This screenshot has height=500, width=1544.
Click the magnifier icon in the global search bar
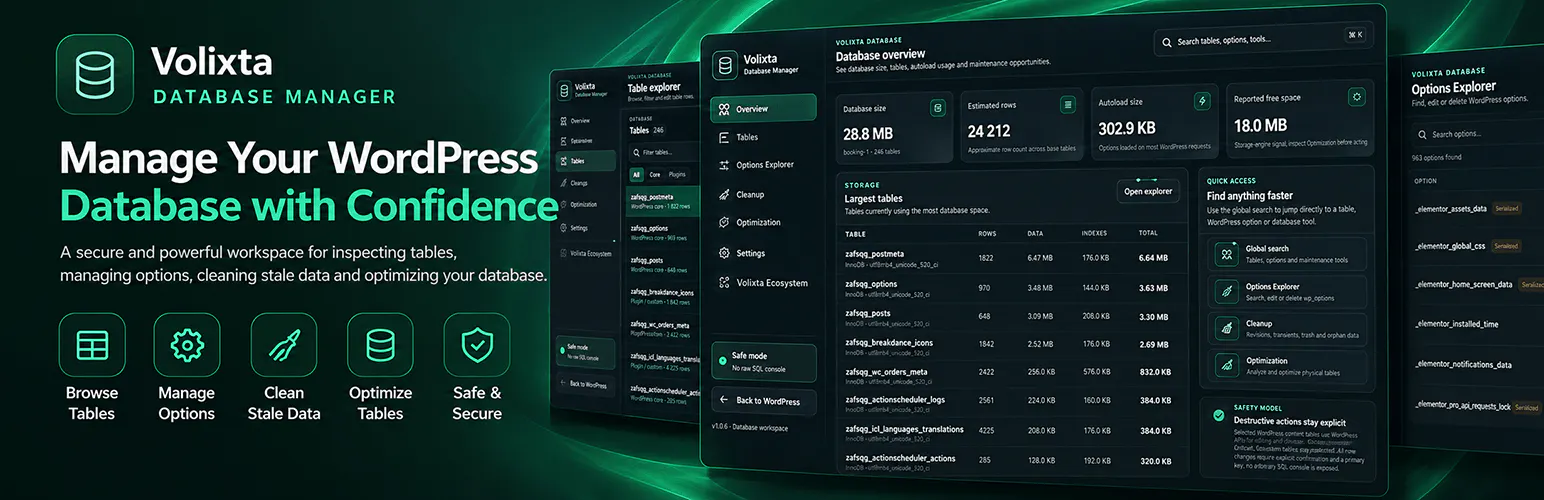(1167, 42)
